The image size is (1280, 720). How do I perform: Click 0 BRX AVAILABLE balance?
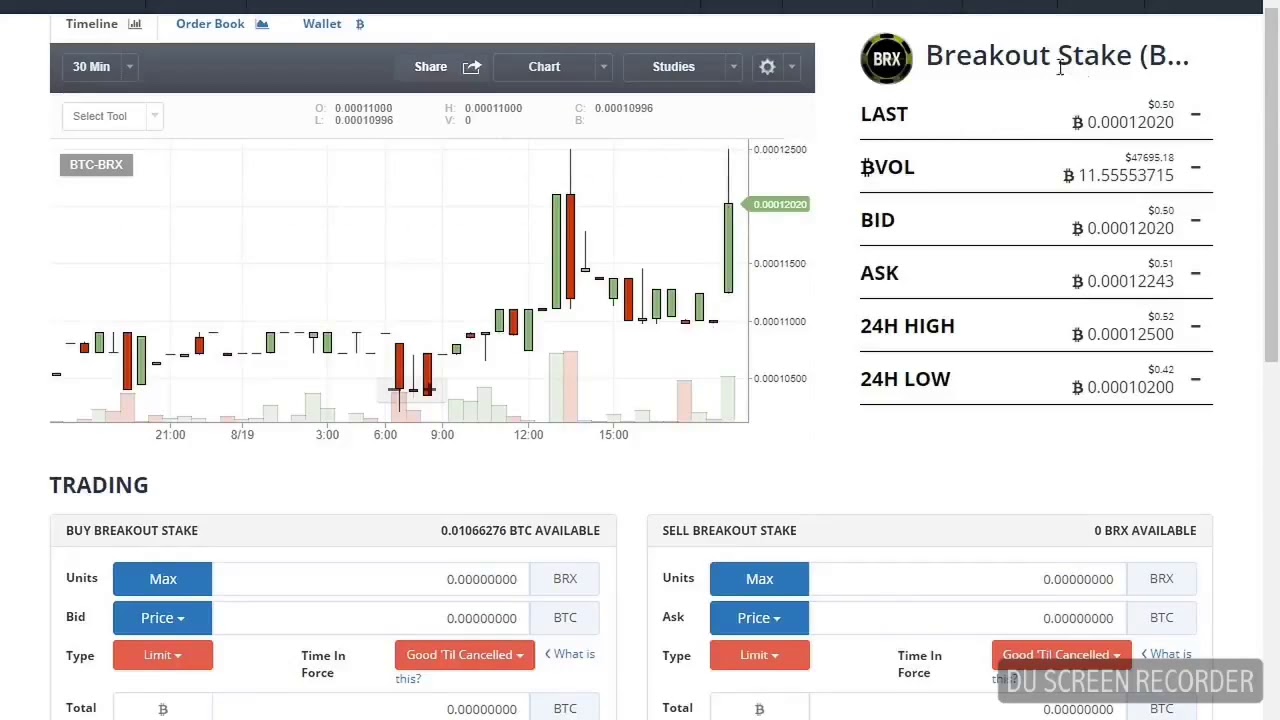click(1145, 530)
